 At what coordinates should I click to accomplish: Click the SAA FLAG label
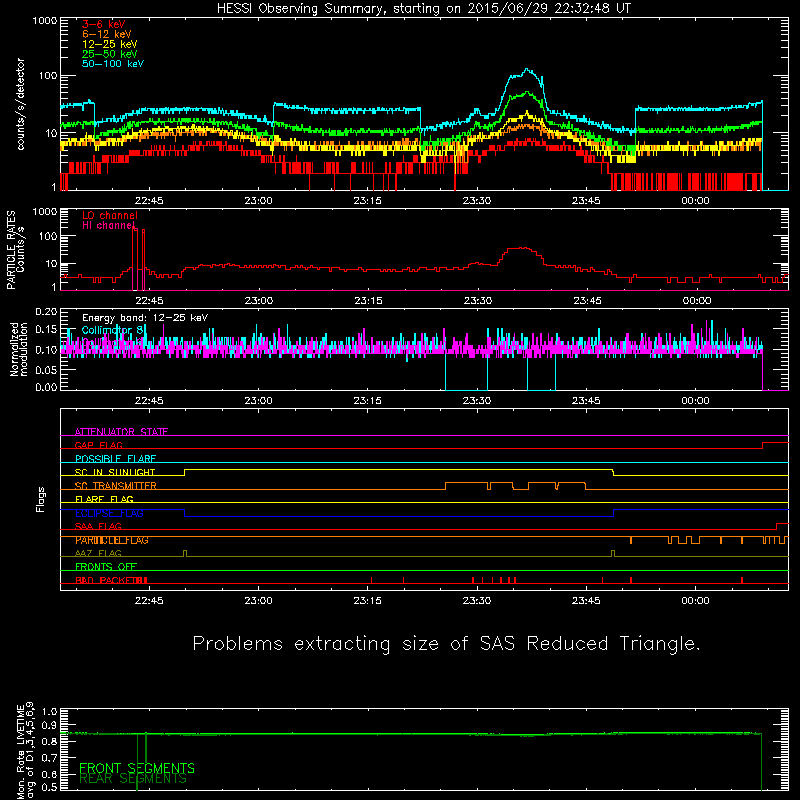(98, 526)
